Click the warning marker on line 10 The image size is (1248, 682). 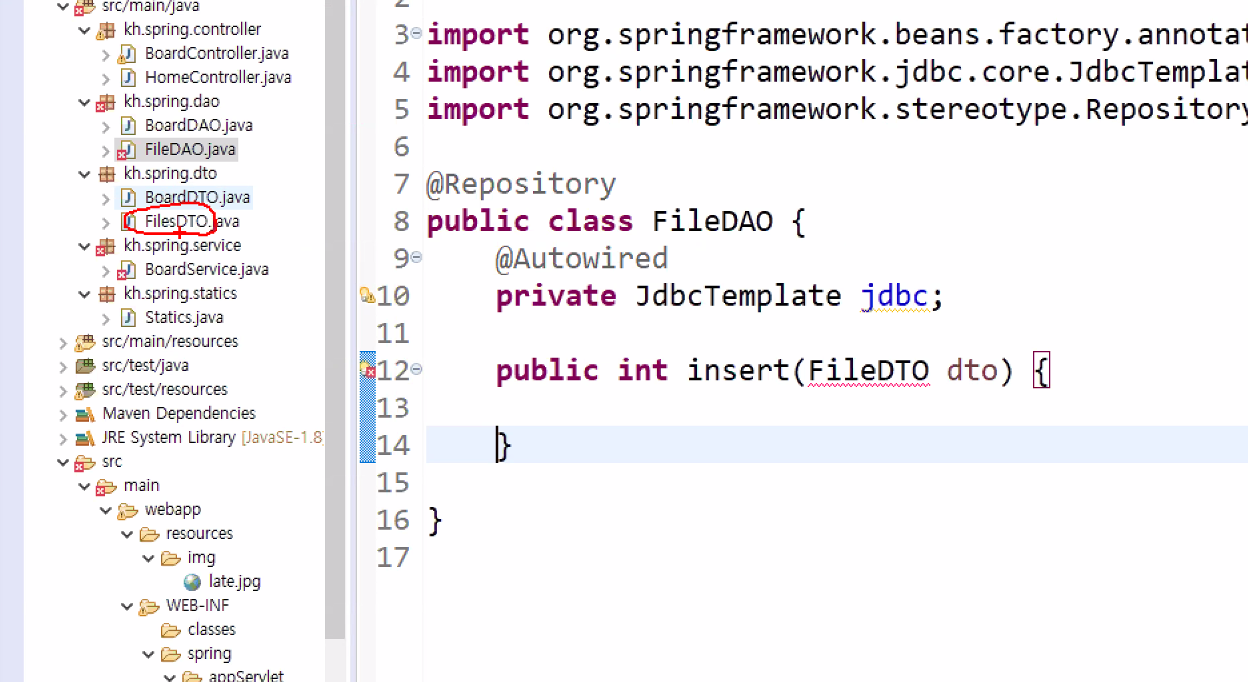[367, 296]
